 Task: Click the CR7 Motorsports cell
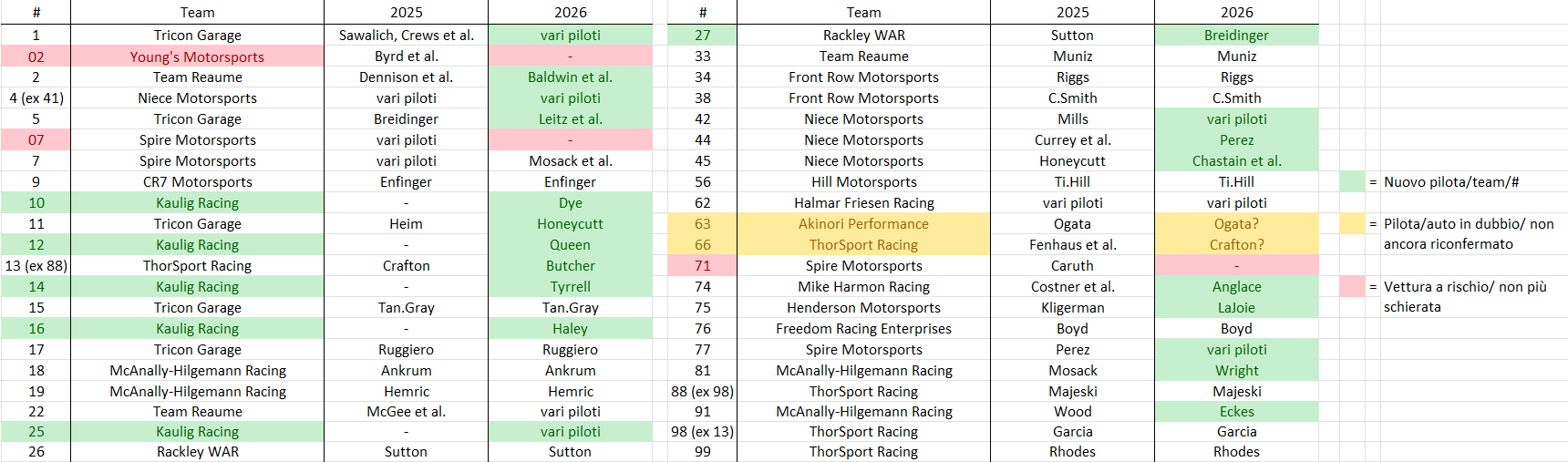(197, 182)
